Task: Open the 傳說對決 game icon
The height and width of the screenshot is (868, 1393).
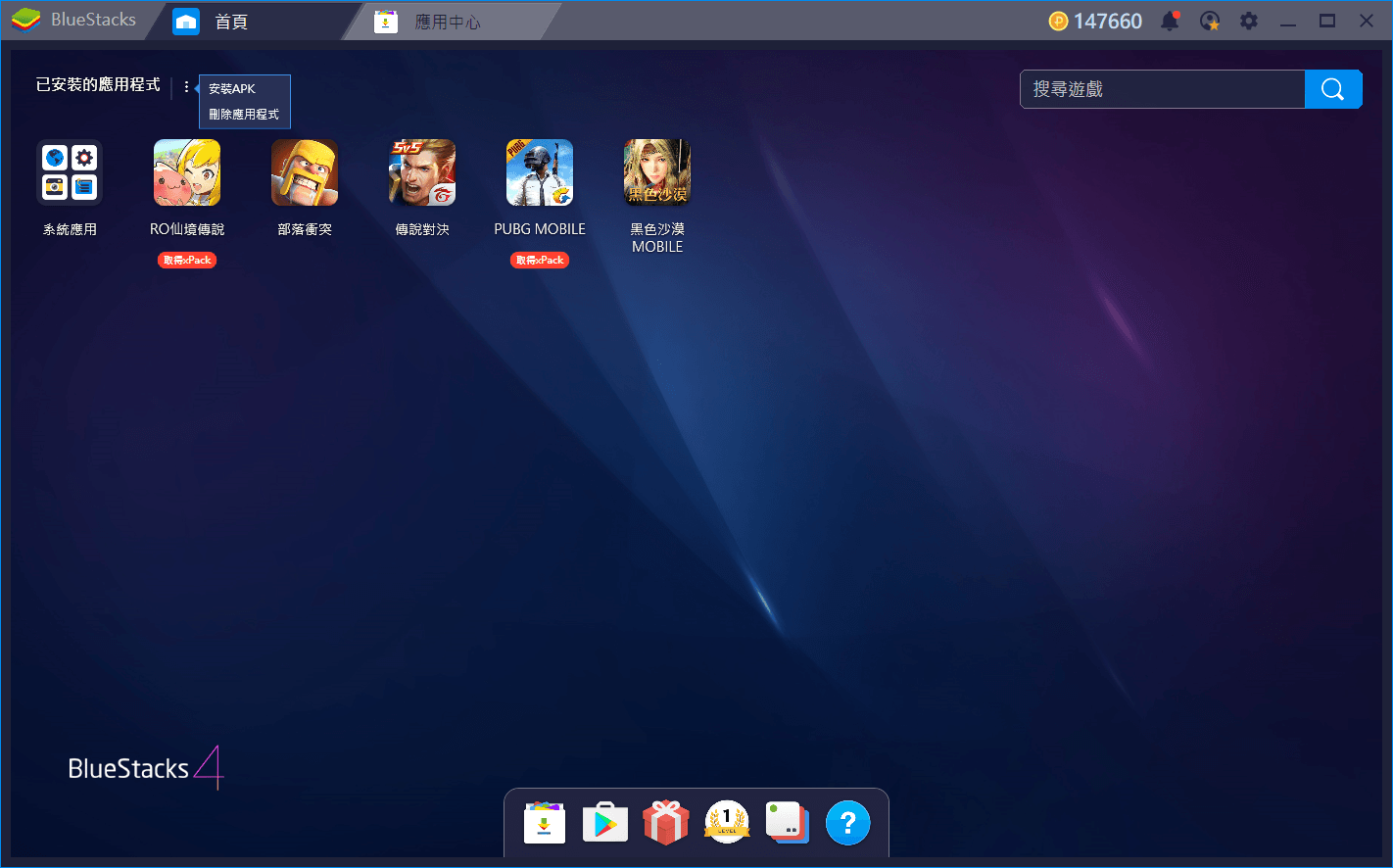Action: click(x=422, y=172)
